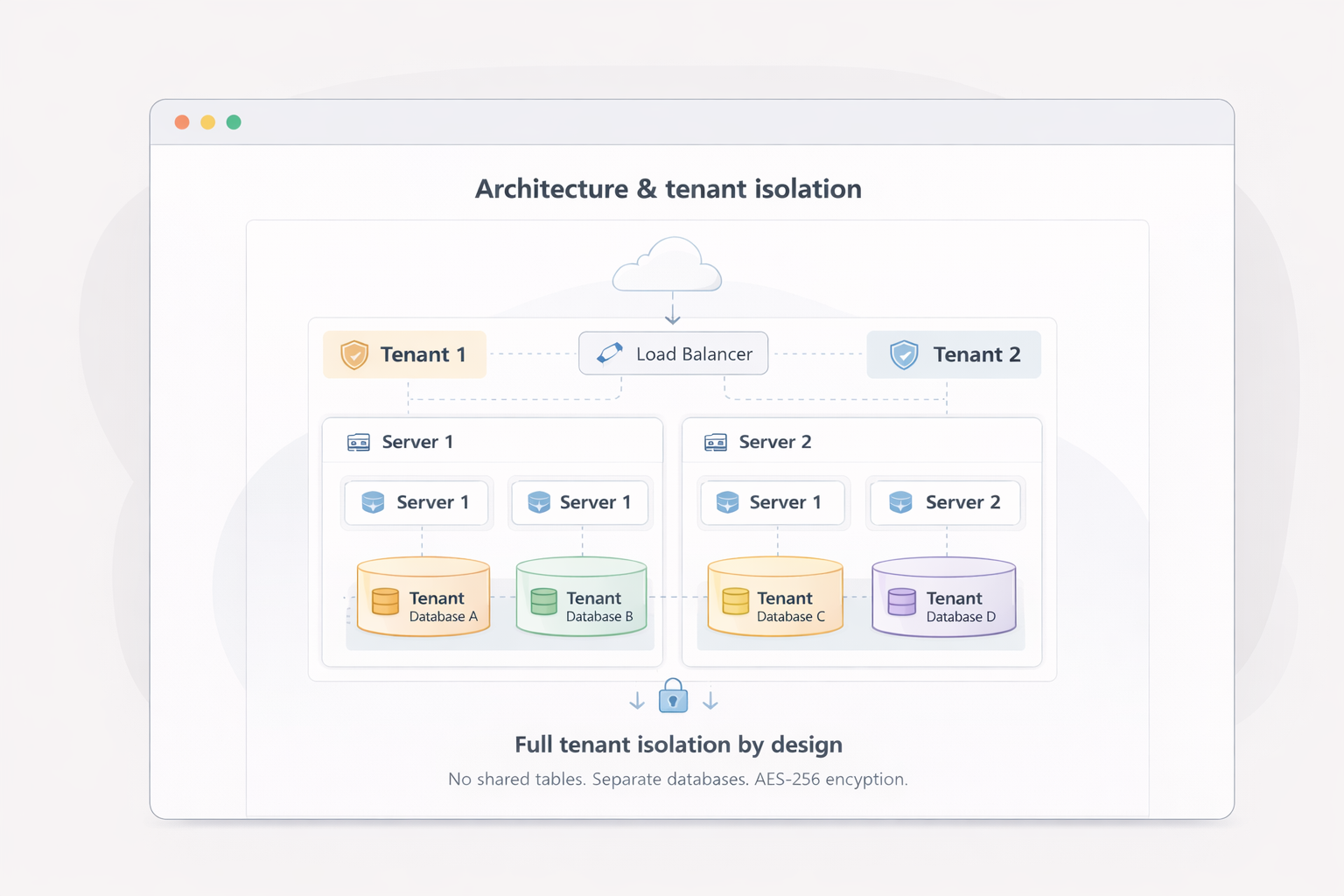Click the blue shield icon for Tenant 2
1344x896 pixels.
coord(904,354)
